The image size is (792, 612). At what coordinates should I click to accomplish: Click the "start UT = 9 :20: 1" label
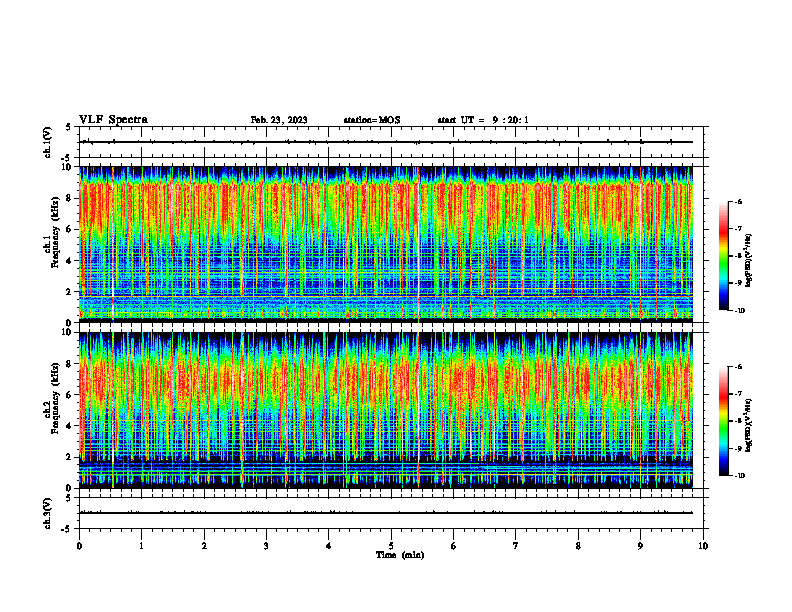tap(483, 120)
